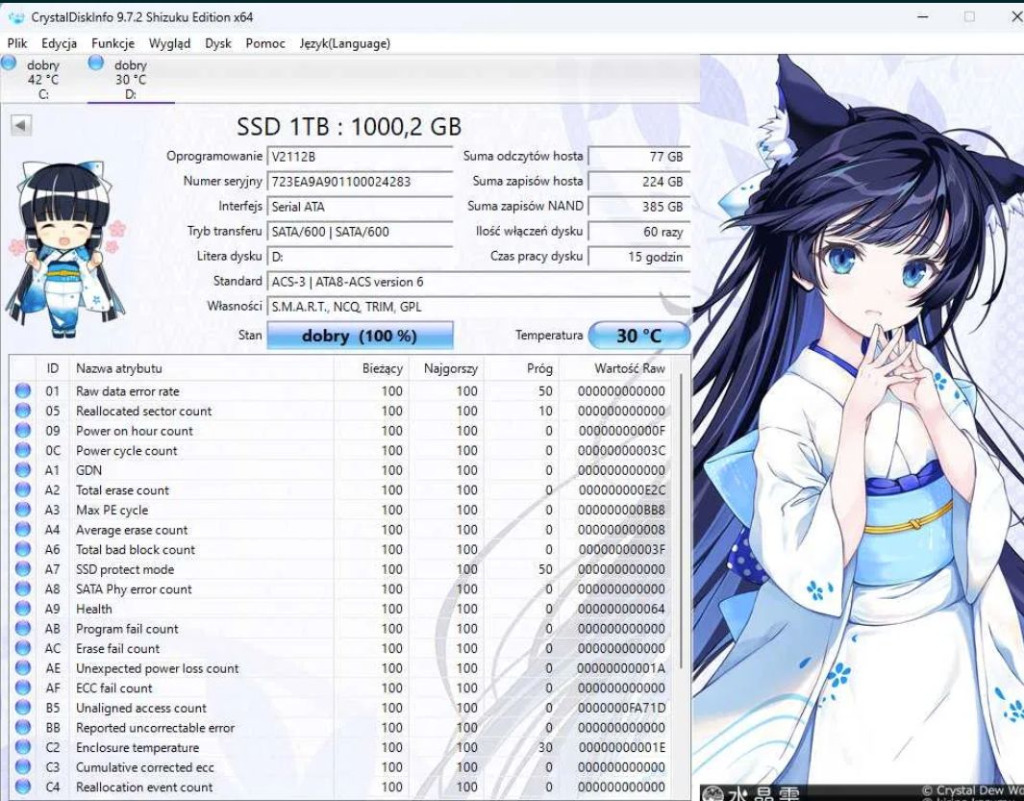This screenshot has height=801, width=1024.
Task: Select the Health raw value 000000000064
Action: click(x=621, y=608)
